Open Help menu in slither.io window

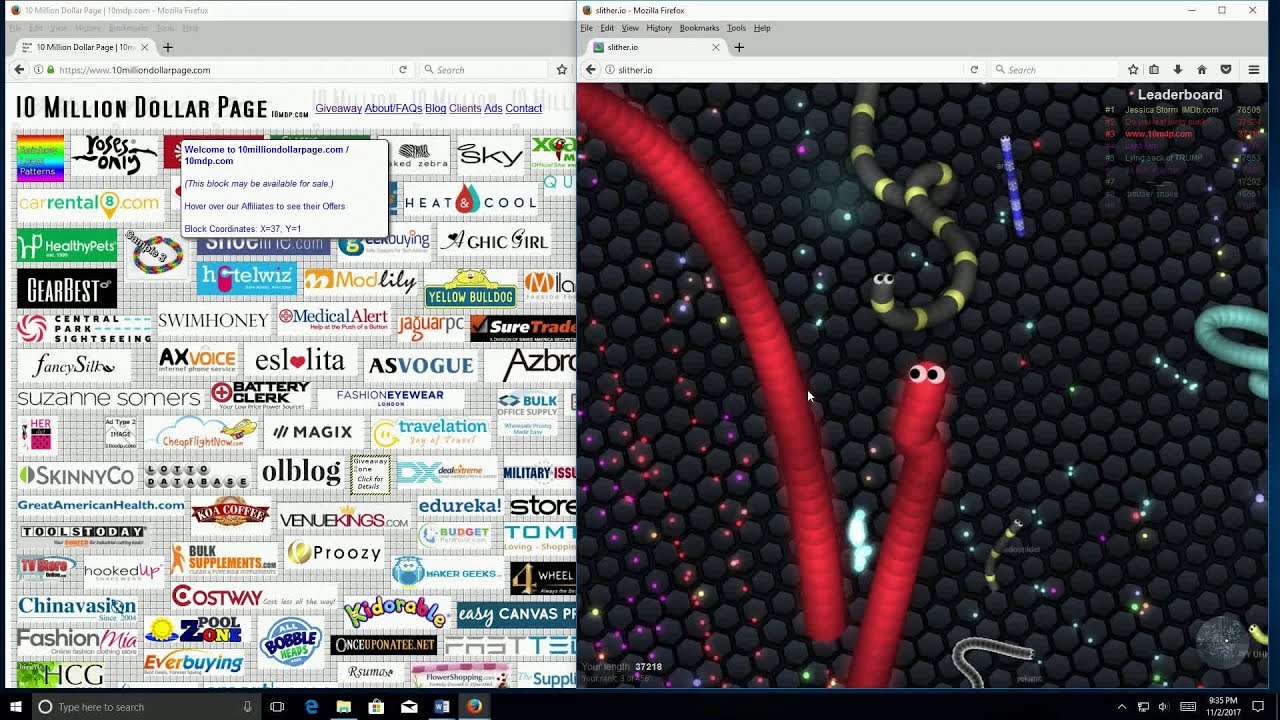pyautogui.click(x=762, y=28)
